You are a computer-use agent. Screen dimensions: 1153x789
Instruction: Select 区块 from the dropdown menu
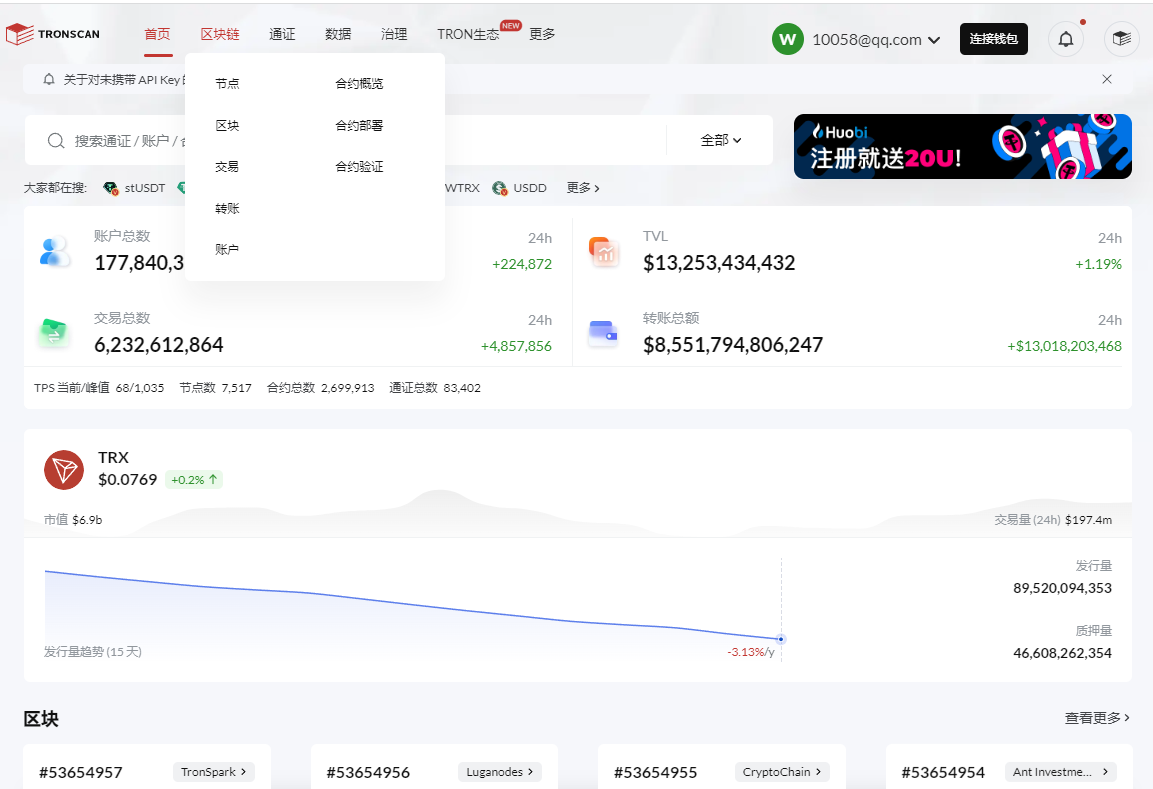point(227,126)
